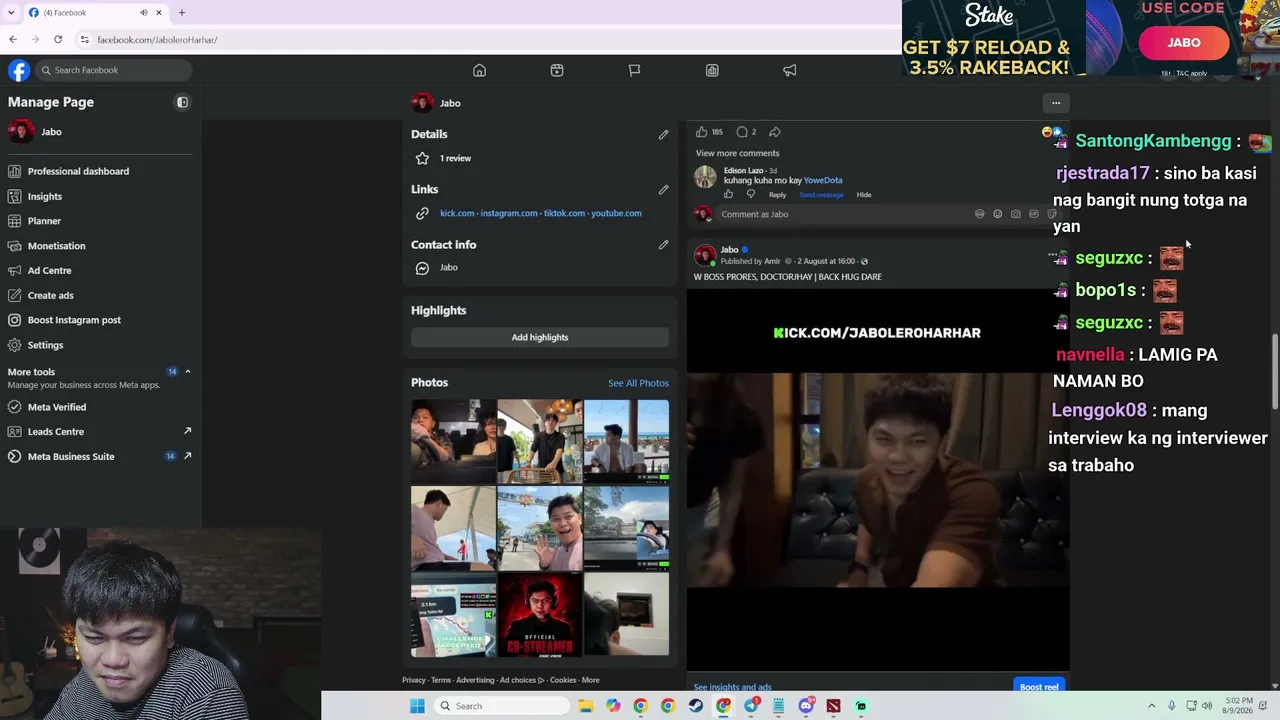Share the post using the arrow icon
This screenshot has width=1280, height=720.
[775, 132]
